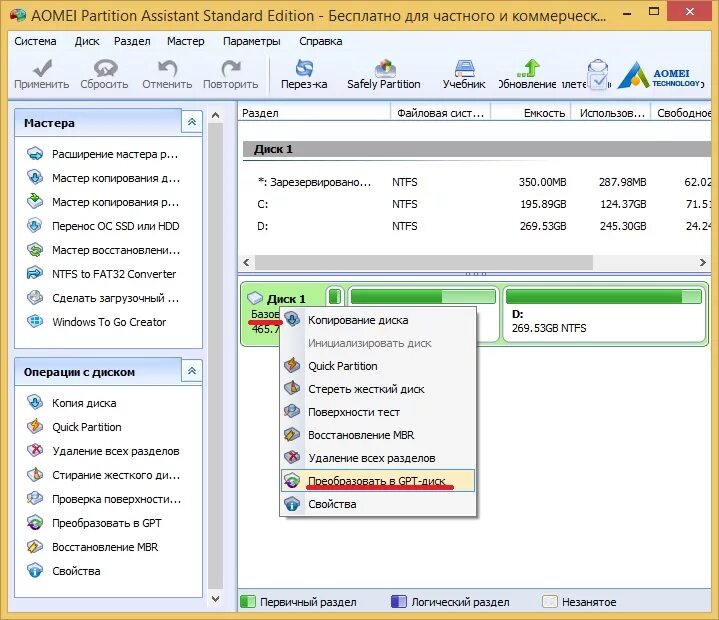Click Мастер копирования р... icon in Мастера
This screenshot has height=620, width=719.
pyautogui.click(x=35, y=202)
